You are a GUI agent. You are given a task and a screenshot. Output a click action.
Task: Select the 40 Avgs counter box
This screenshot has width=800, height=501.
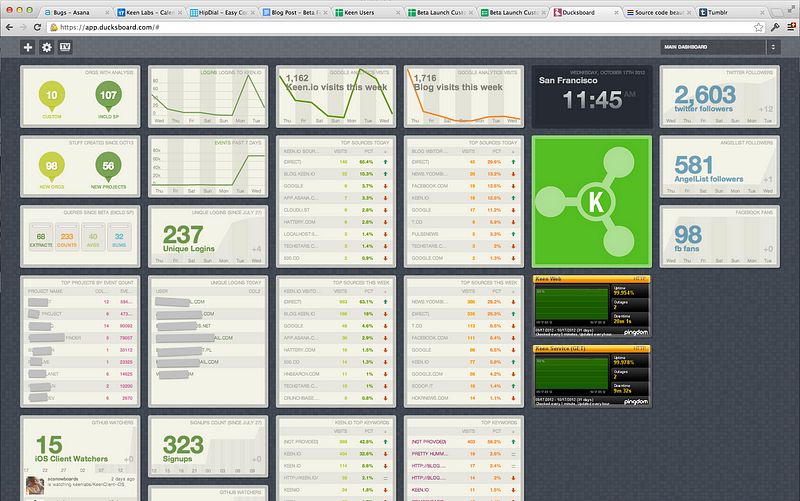coord(93,237)
